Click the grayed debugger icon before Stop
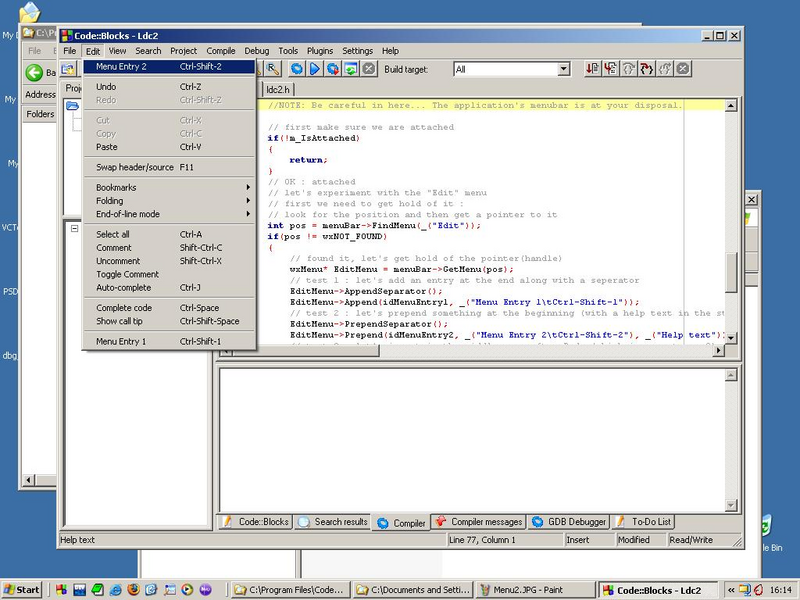This screenshot has width=800, height=600. coord(665,68)
